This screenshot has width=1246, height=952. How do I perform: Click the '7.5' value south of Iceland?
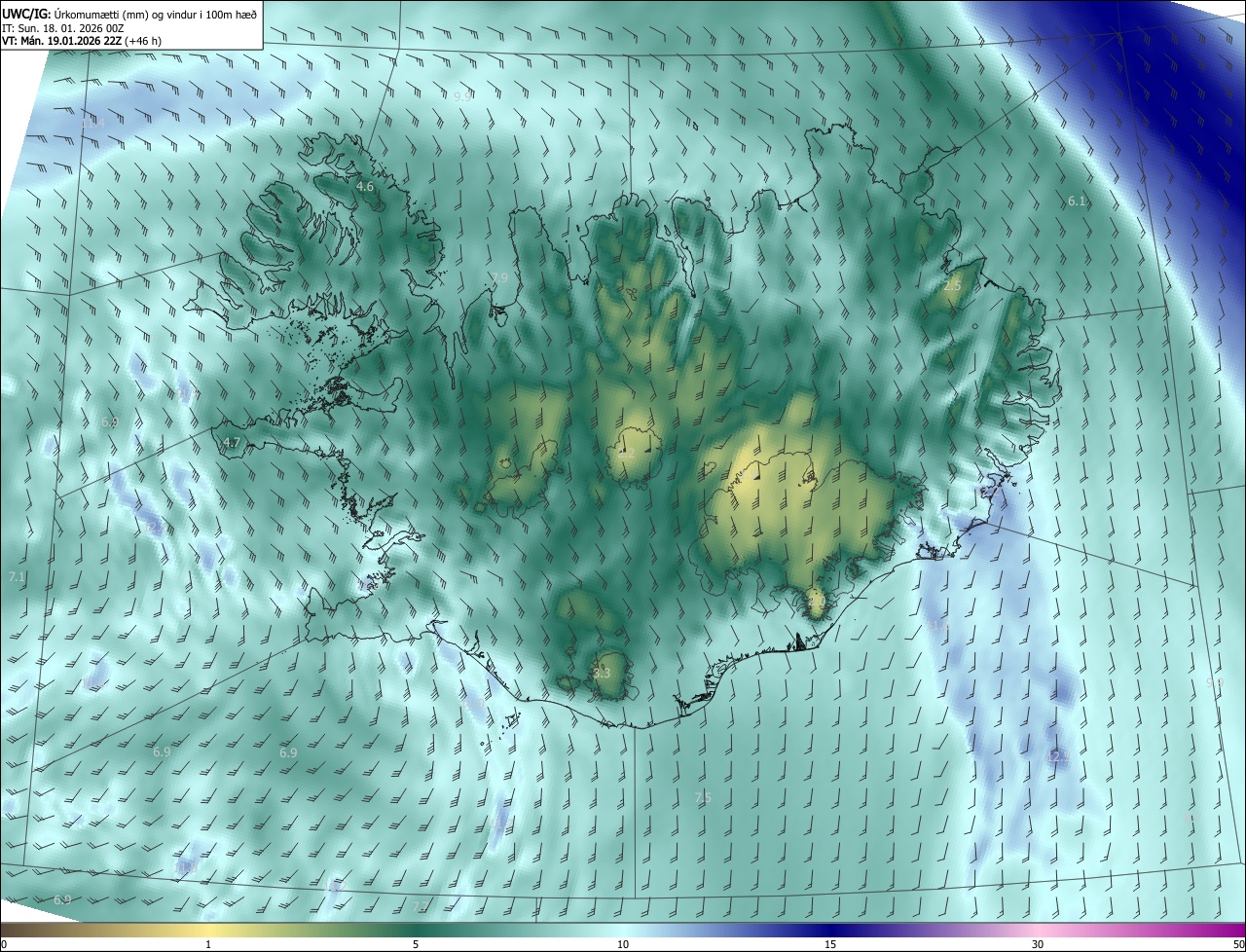point(703,797)
